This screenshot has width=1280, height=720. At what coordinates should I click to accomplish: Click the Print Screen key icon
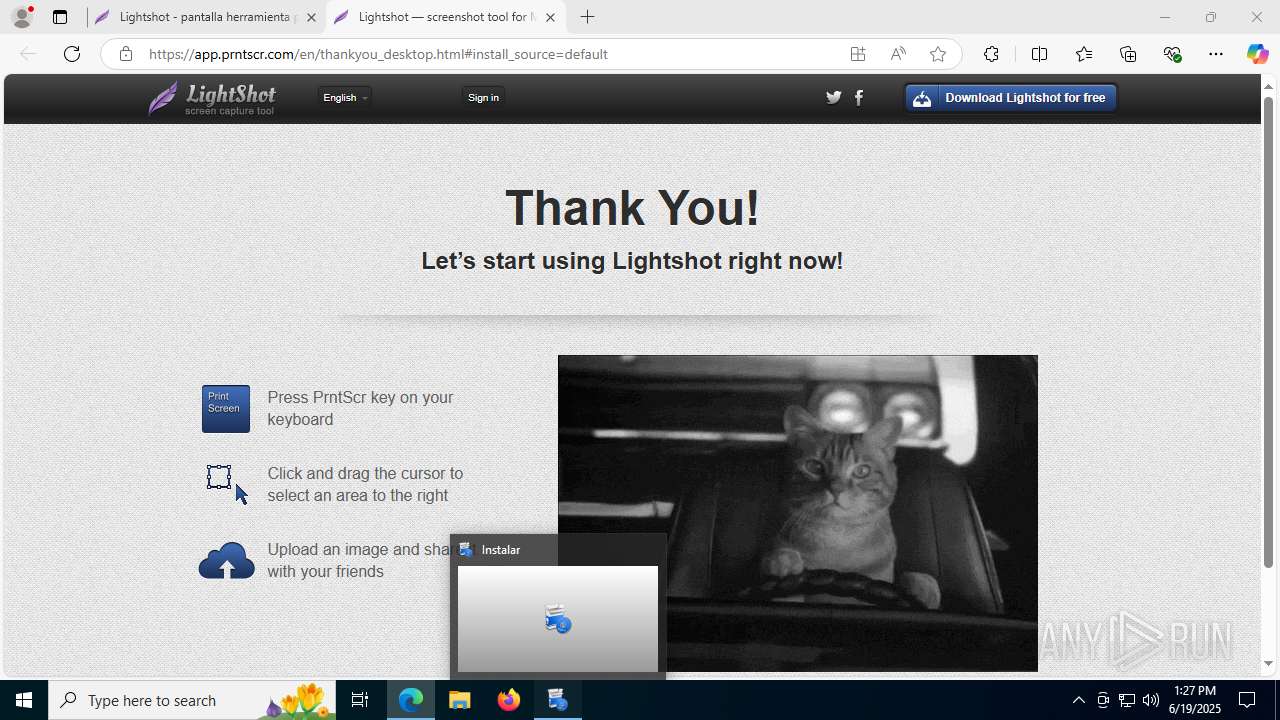click(x=226, y=409)
